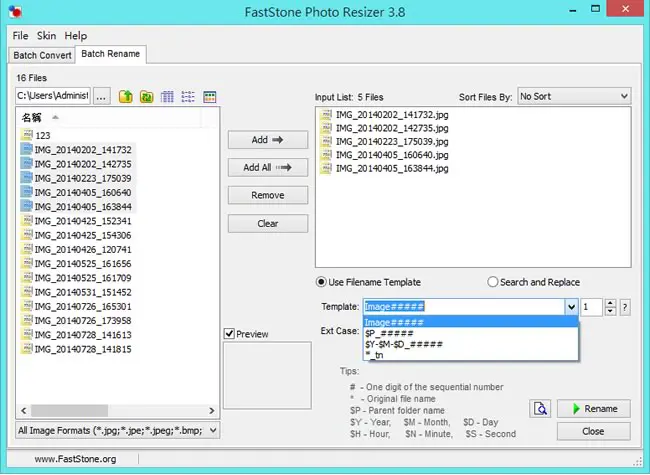Expand the All Image Formats filter
The image size is (650, 475).
click(117, 430)
